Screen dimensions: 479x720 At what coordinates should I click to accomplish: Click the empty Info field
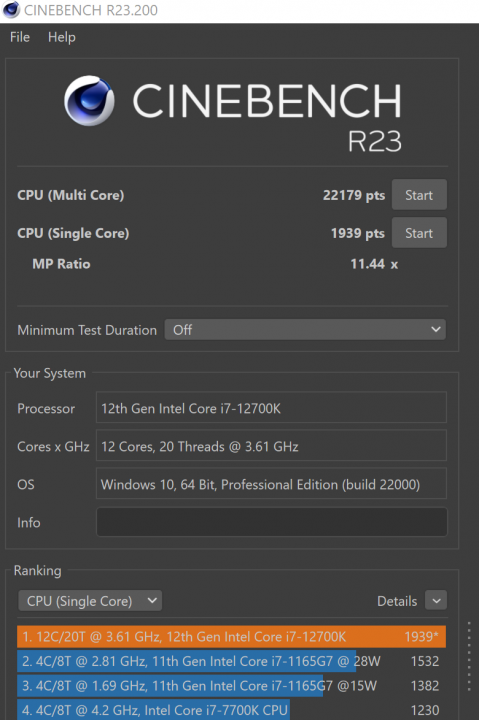pyautogui.click(x=271, y=522)
